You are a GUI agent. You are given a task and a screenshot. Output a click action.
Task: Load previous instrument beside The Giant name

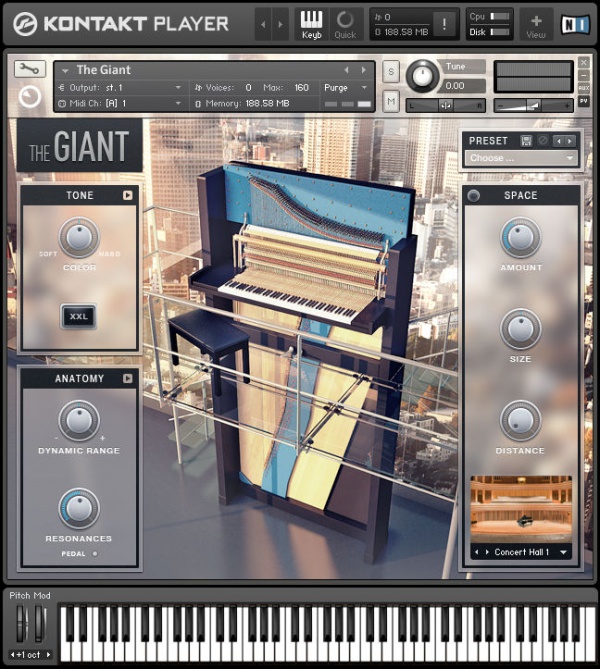pyautogui.click(x=347, y=70)
